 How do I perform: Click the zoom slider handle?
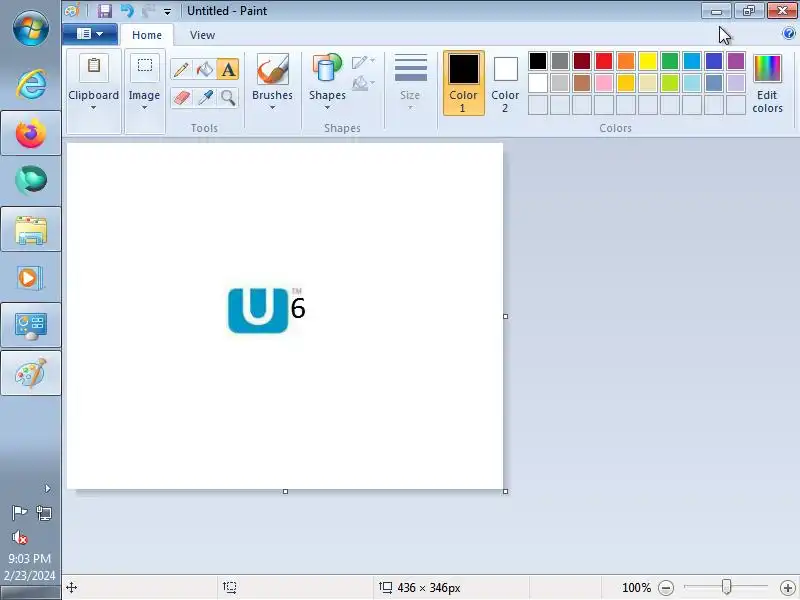[x=726, y=587]
